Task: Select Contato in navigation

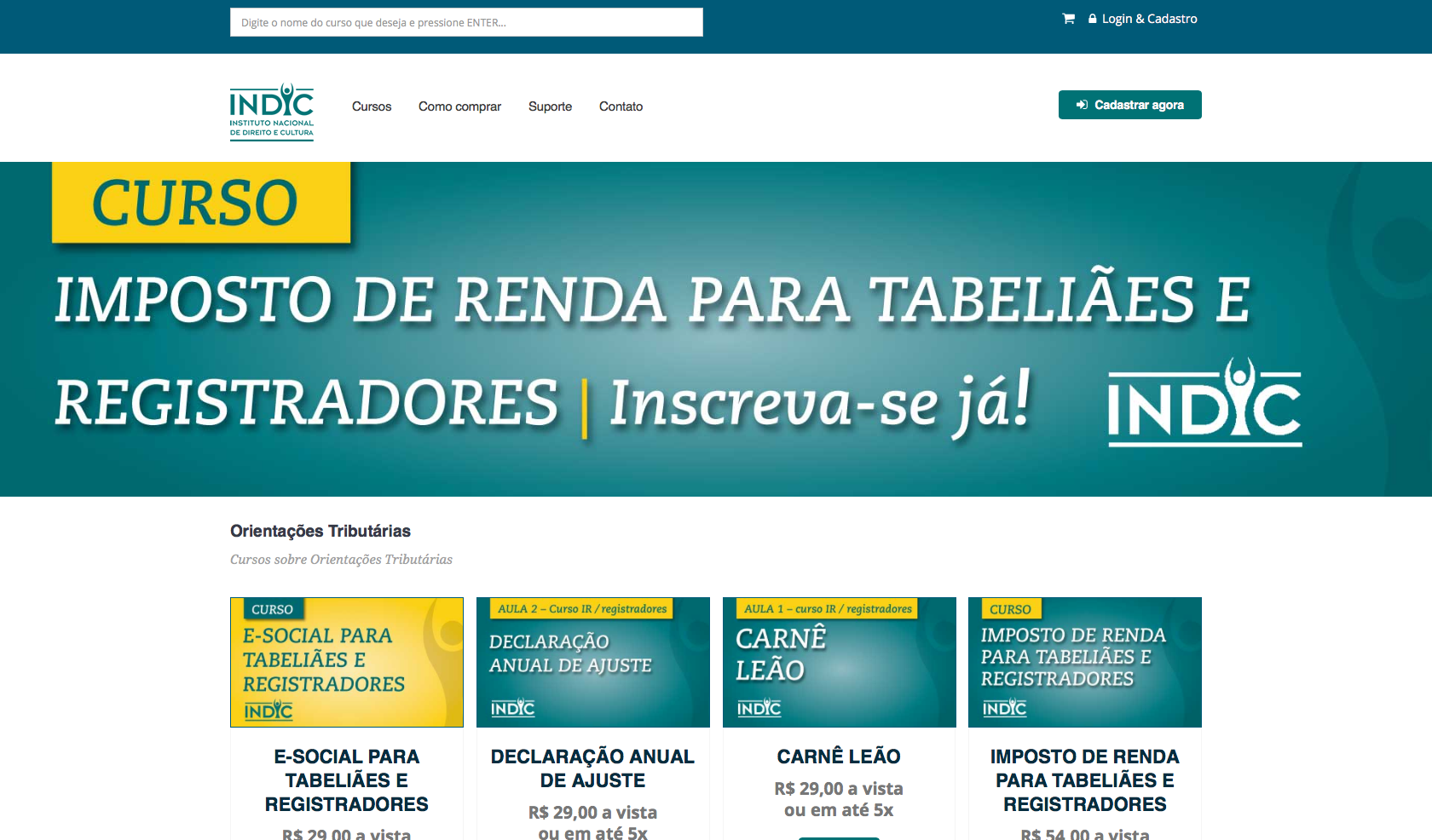Action: tap(621, 106)
